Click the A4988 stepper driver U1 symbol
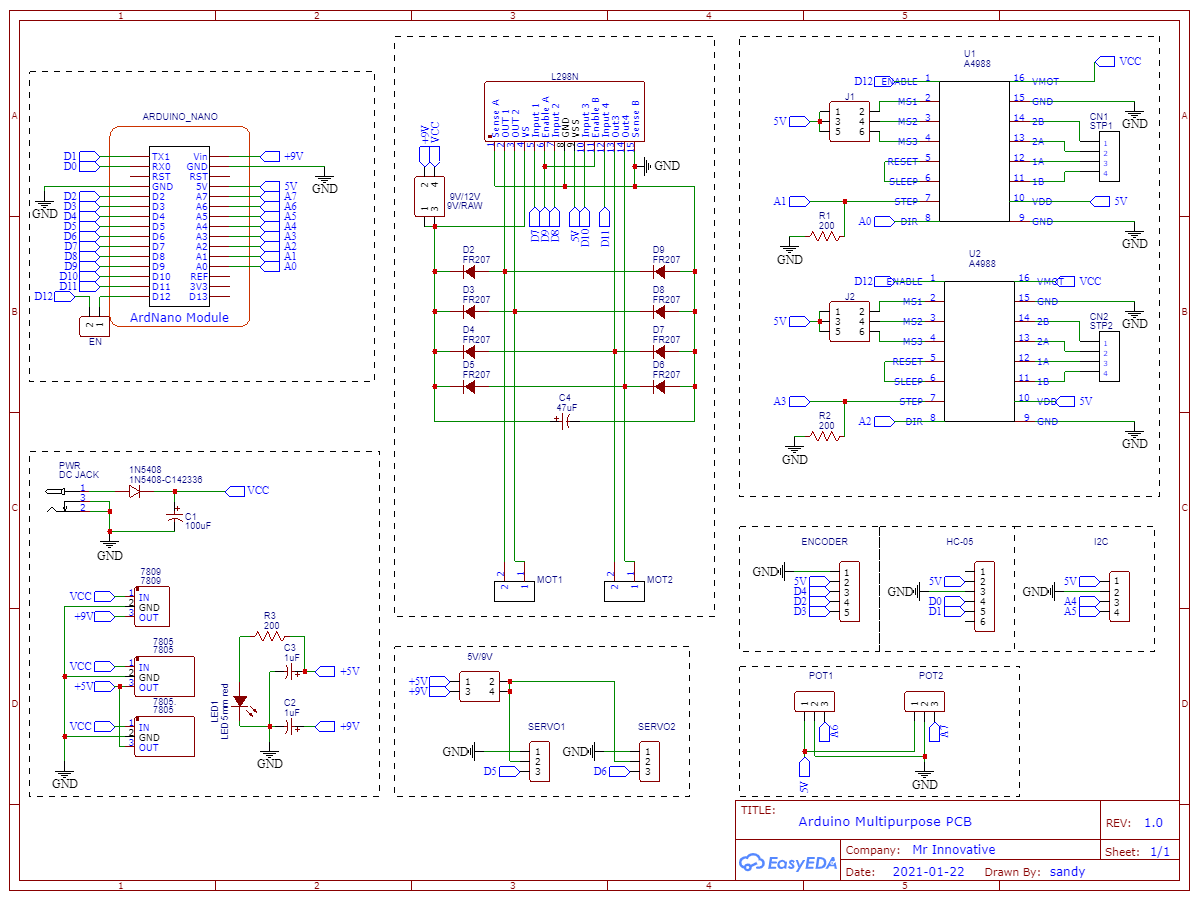 [975, 150]
